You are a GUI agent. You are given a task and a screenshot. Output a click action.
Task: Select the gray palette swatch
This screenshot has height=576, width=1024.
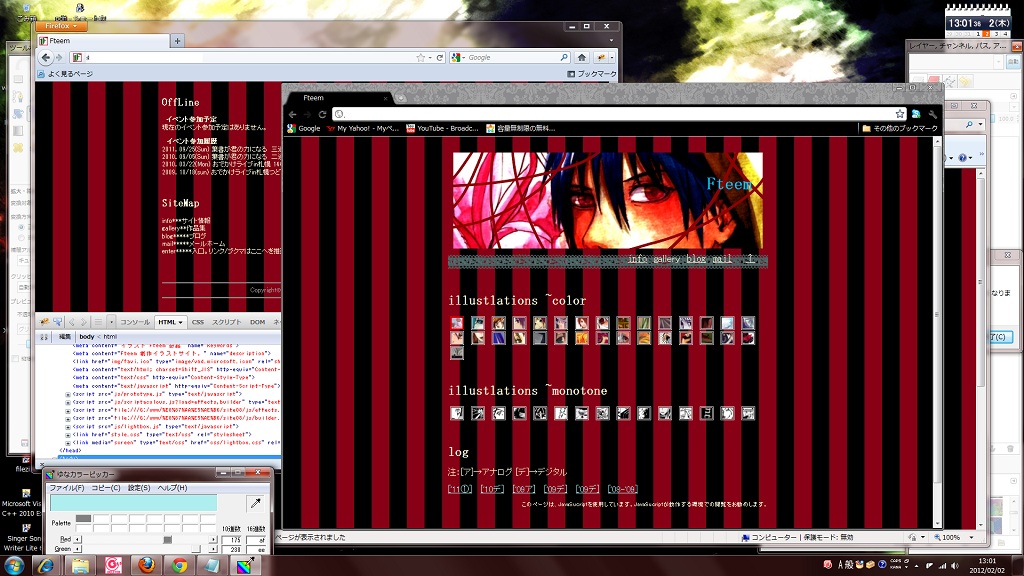pyautogui.click(x=84, y=519)
